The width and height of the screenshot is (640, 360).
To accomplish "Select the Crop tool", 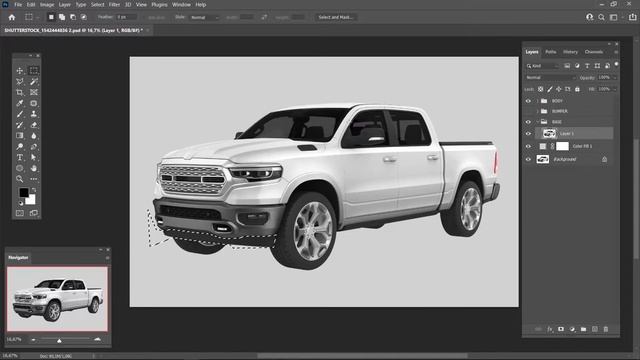I will (x=20, y=92).
